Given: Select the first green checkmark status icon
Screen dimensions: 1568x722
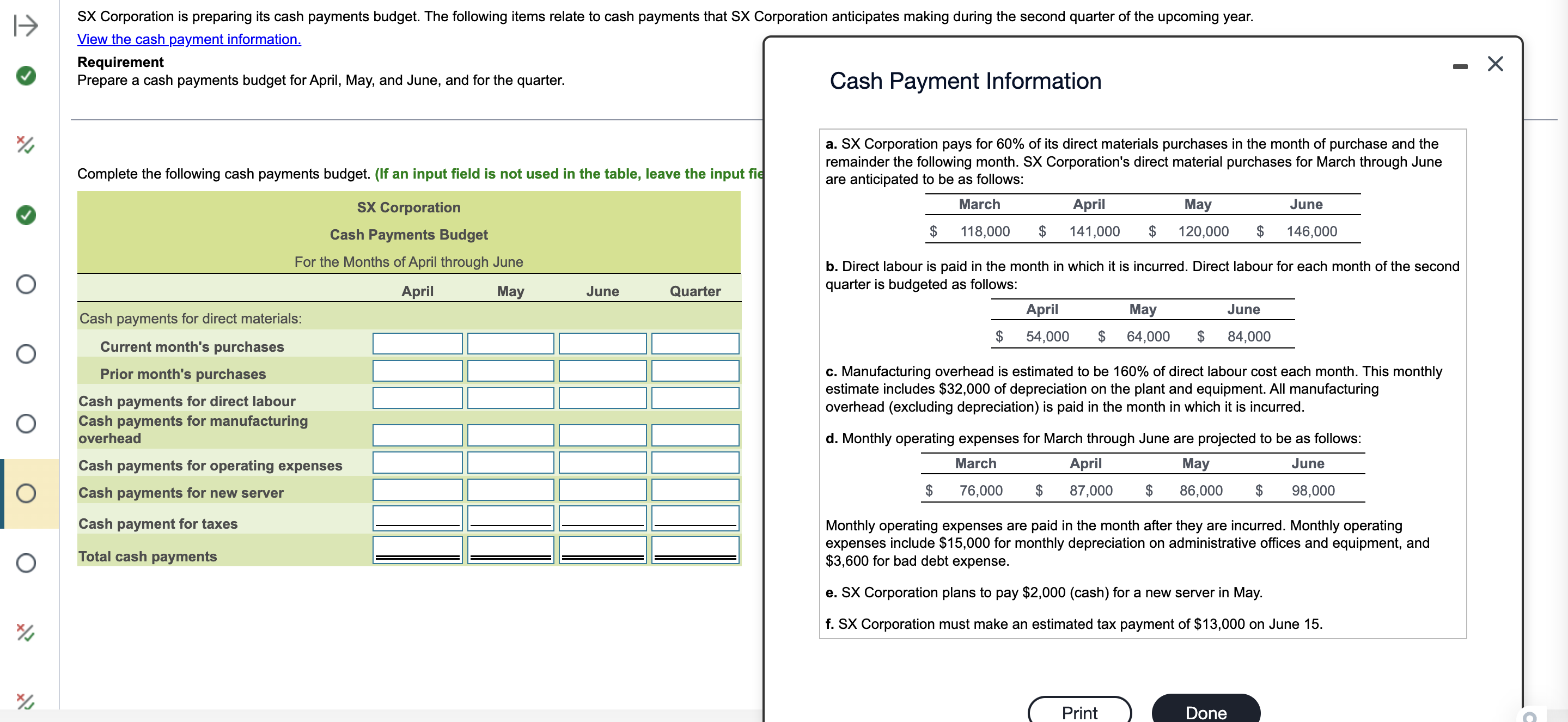Looking at the screenshot, I should pyautogui.click(x=26, y=76).
